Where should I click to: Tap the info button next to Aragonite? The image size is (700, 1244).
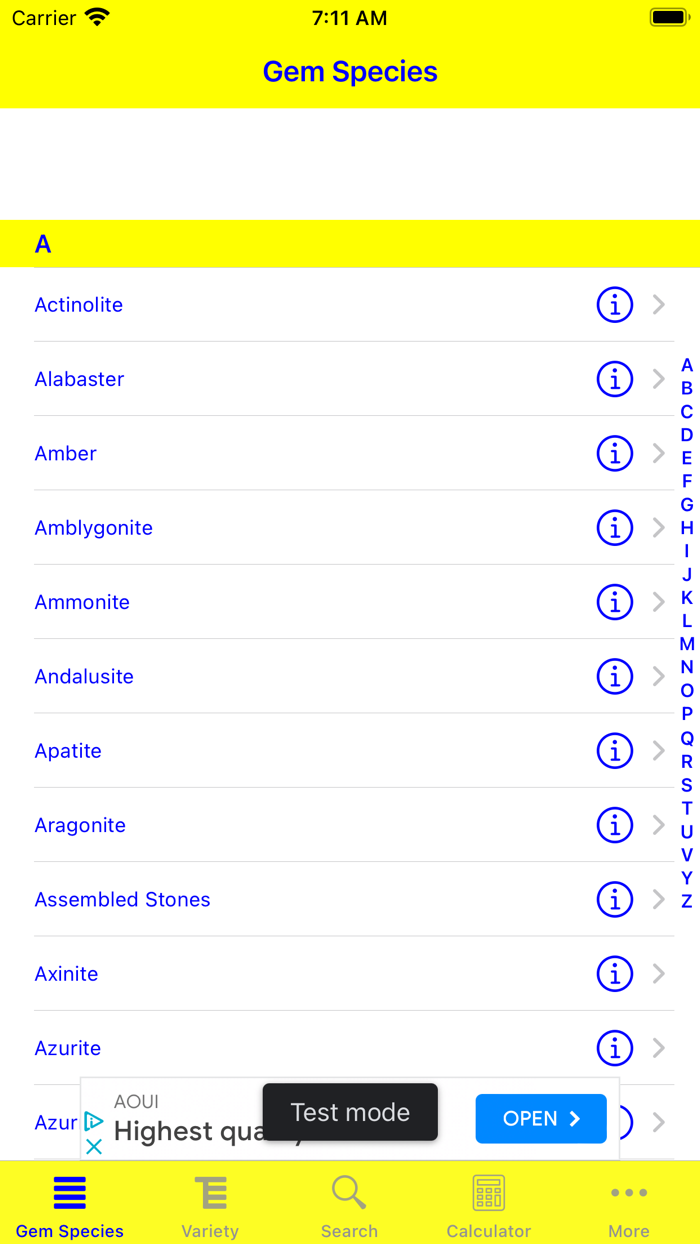click(x=615, y=825)
